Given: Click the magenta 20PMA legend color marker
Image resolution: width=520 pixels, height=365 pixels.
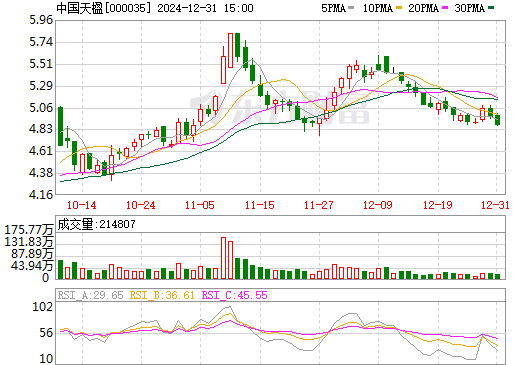Looking at the screenshot, I should (x=445, y=8).
